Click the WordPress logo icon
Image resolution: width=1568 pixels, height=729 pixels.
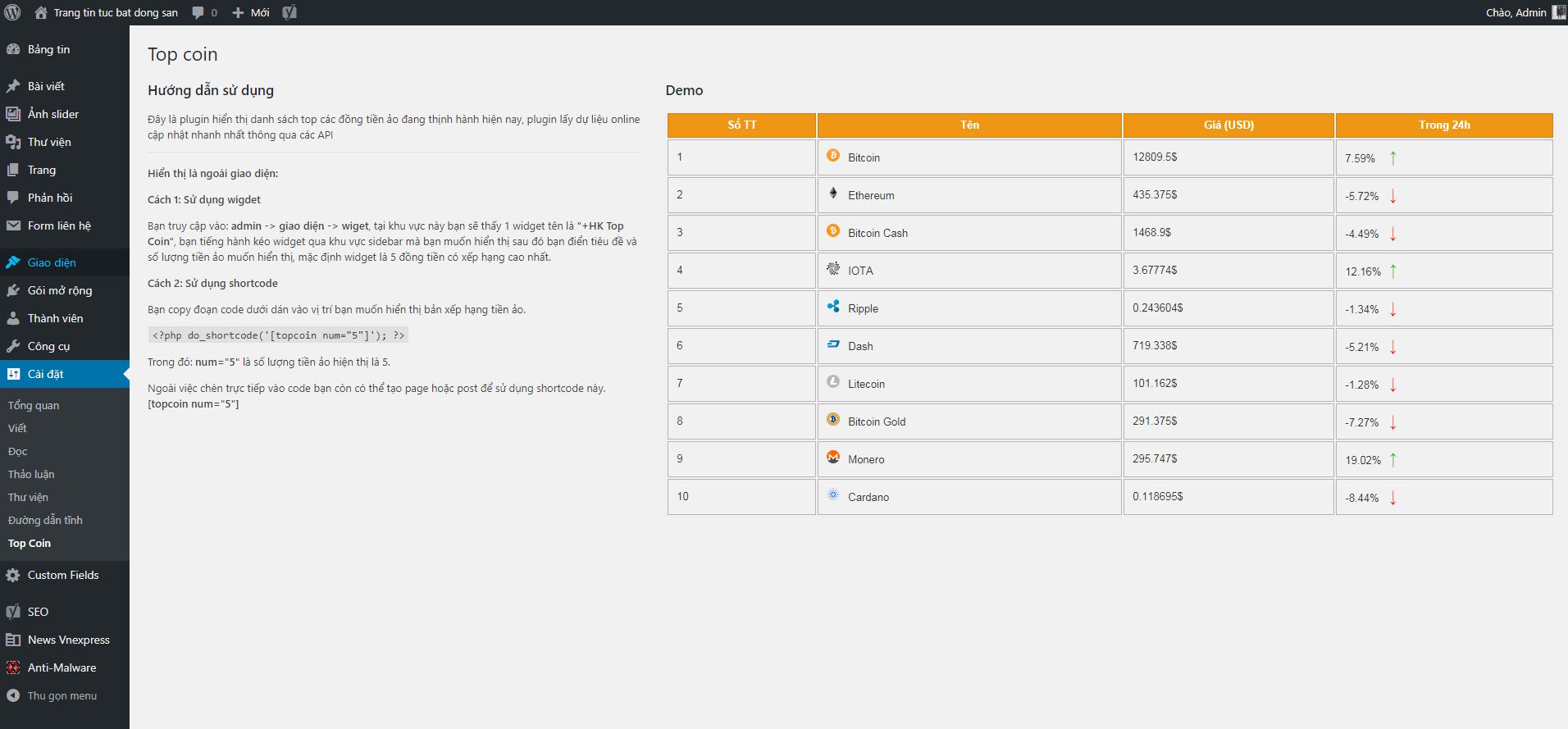12,12
